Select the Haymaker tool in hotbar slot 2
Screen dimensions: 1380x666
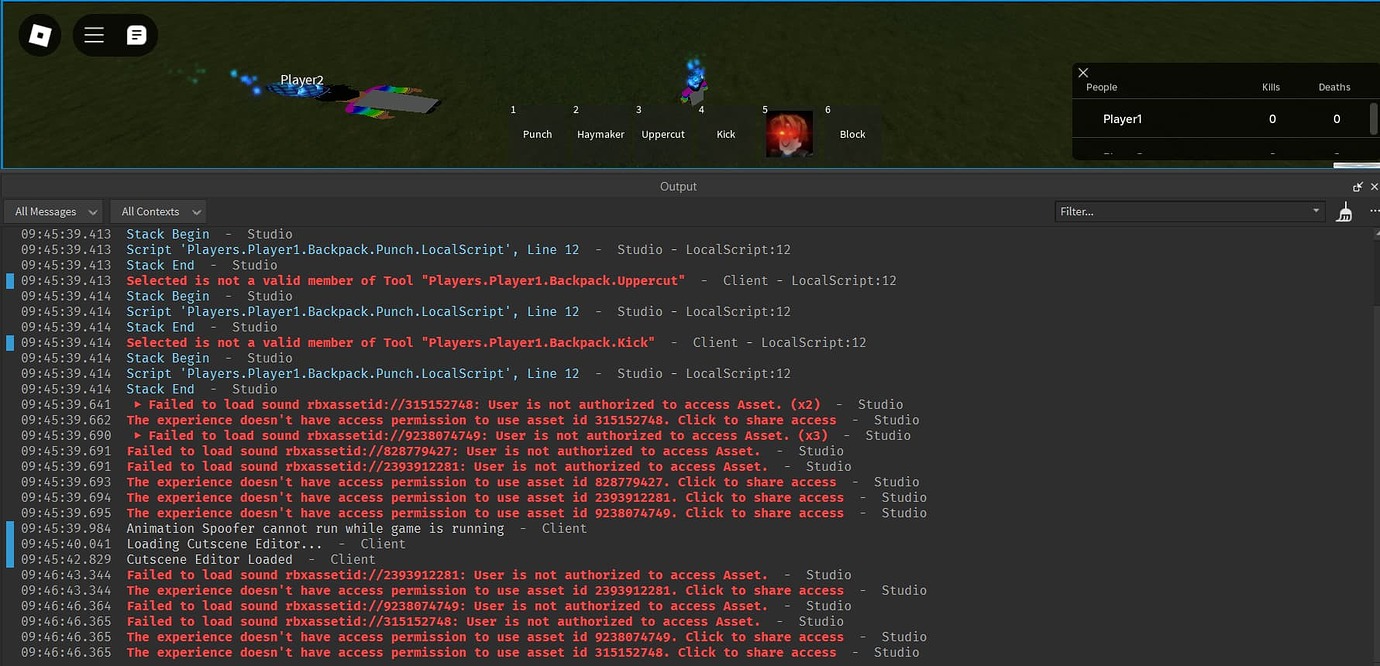pyautogui.click(x=600, y=133)
